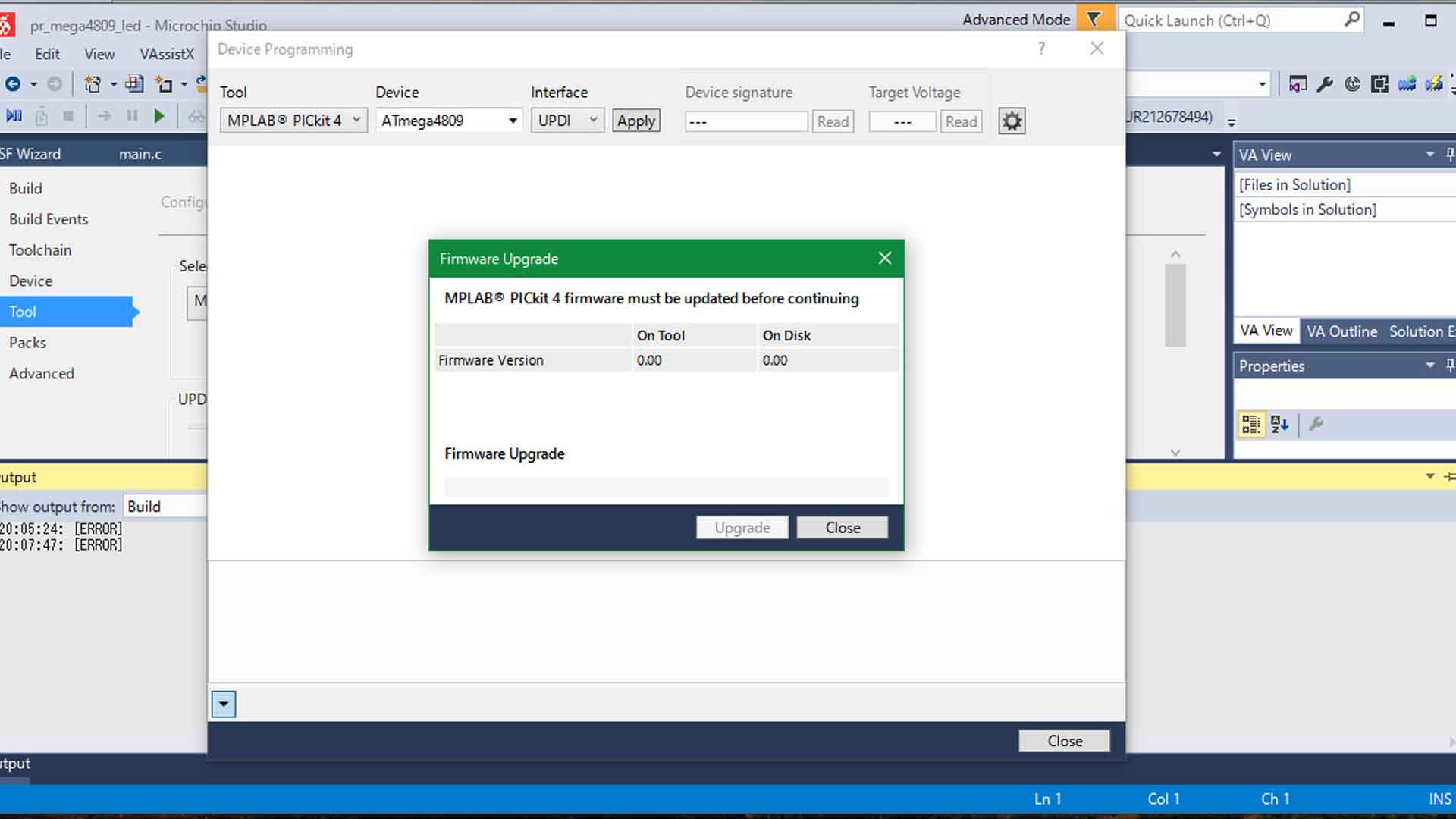Open the Solution Explorer tab
The width and height of the screenshot is (1456, 819).
[1421, 331]
